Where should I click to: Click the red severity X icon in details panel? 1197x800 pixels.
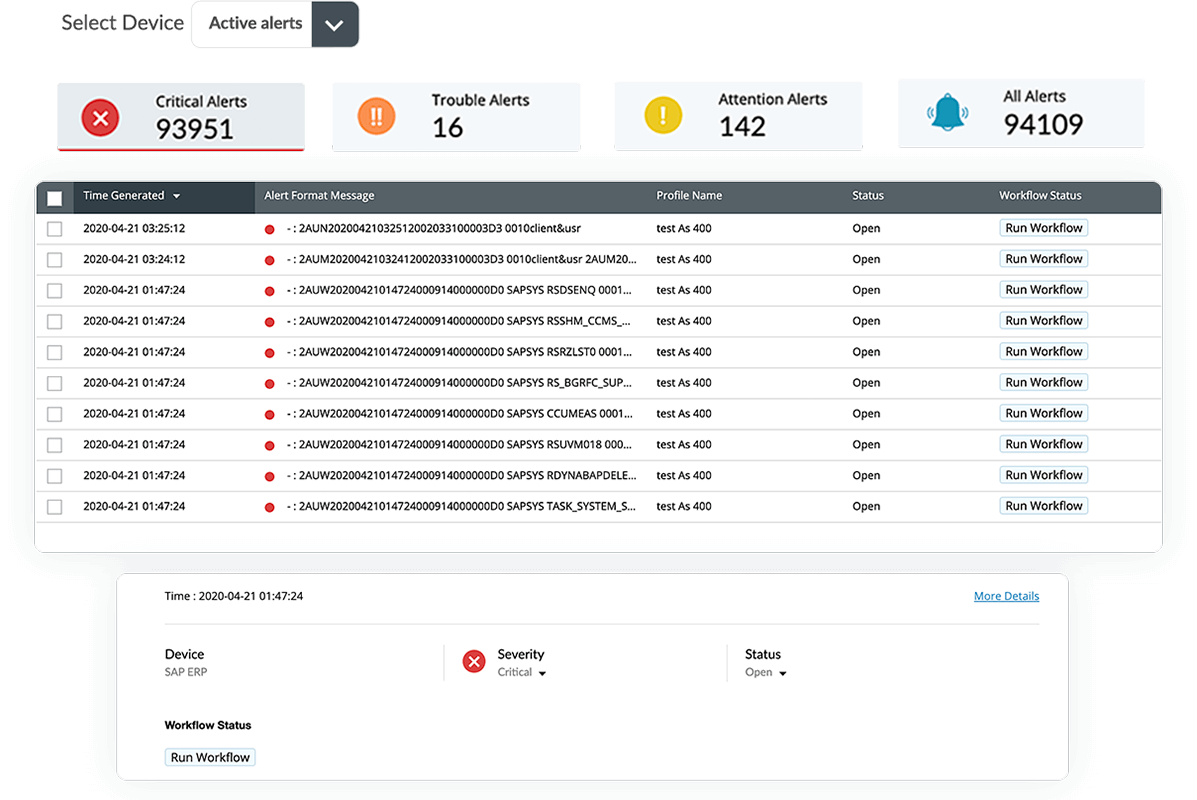tap(474, 661)
